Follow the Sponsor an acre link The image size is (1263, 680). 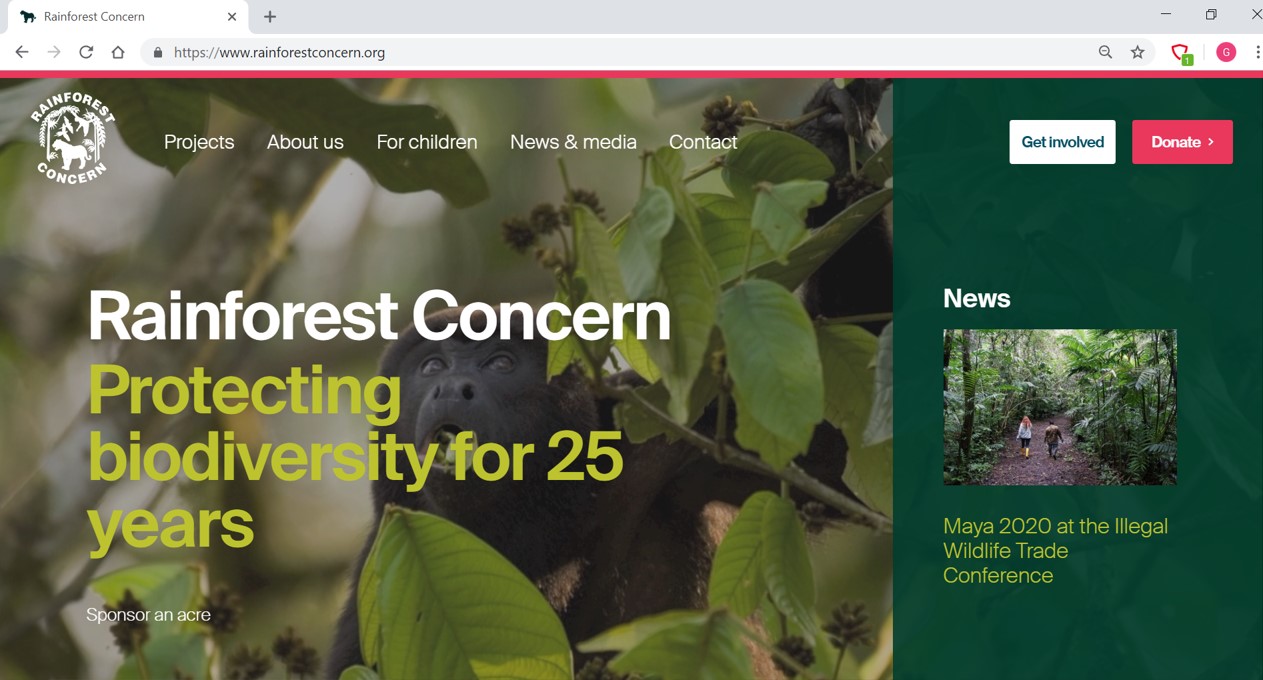pos(148,615)
